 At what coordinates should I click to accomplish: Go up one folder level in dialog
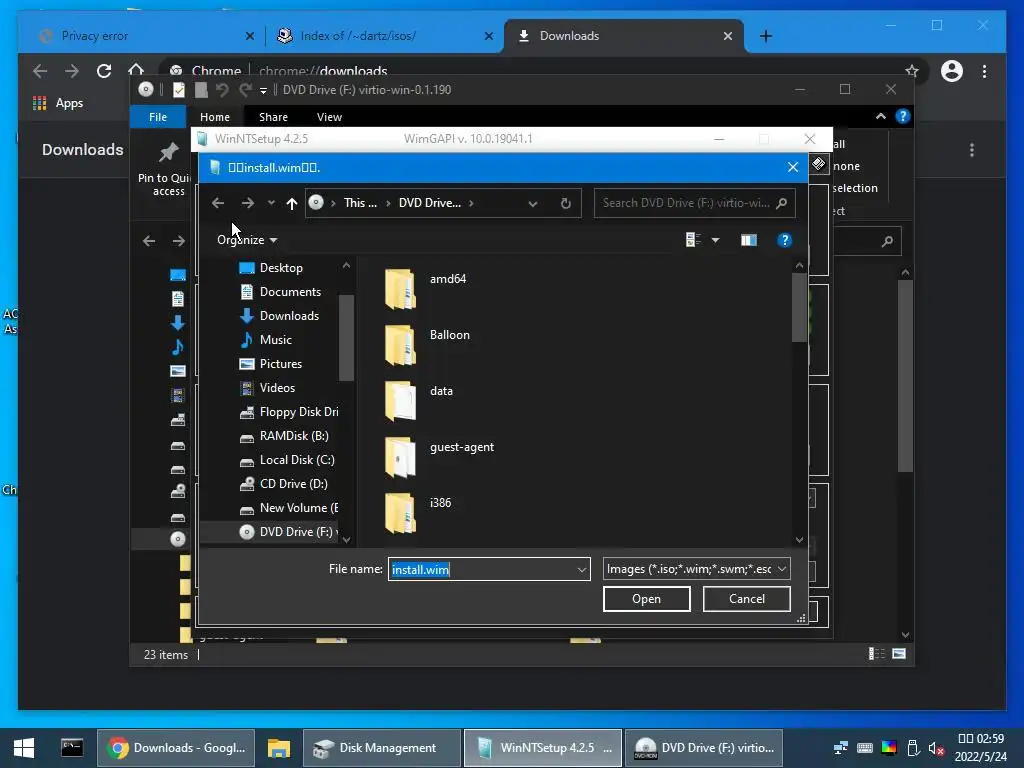pos(292,203)
